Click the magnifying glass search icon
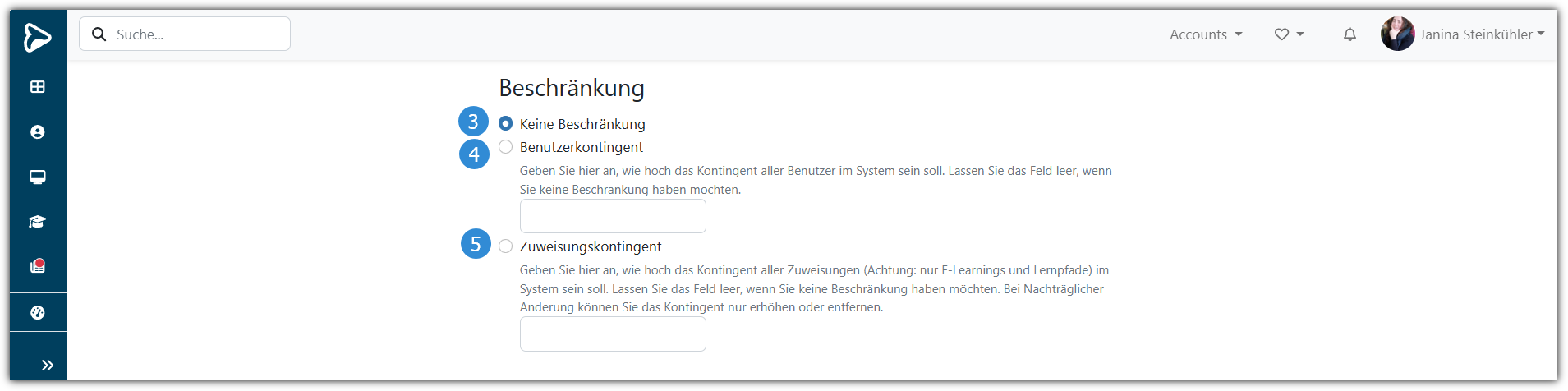 coord(99,34)
